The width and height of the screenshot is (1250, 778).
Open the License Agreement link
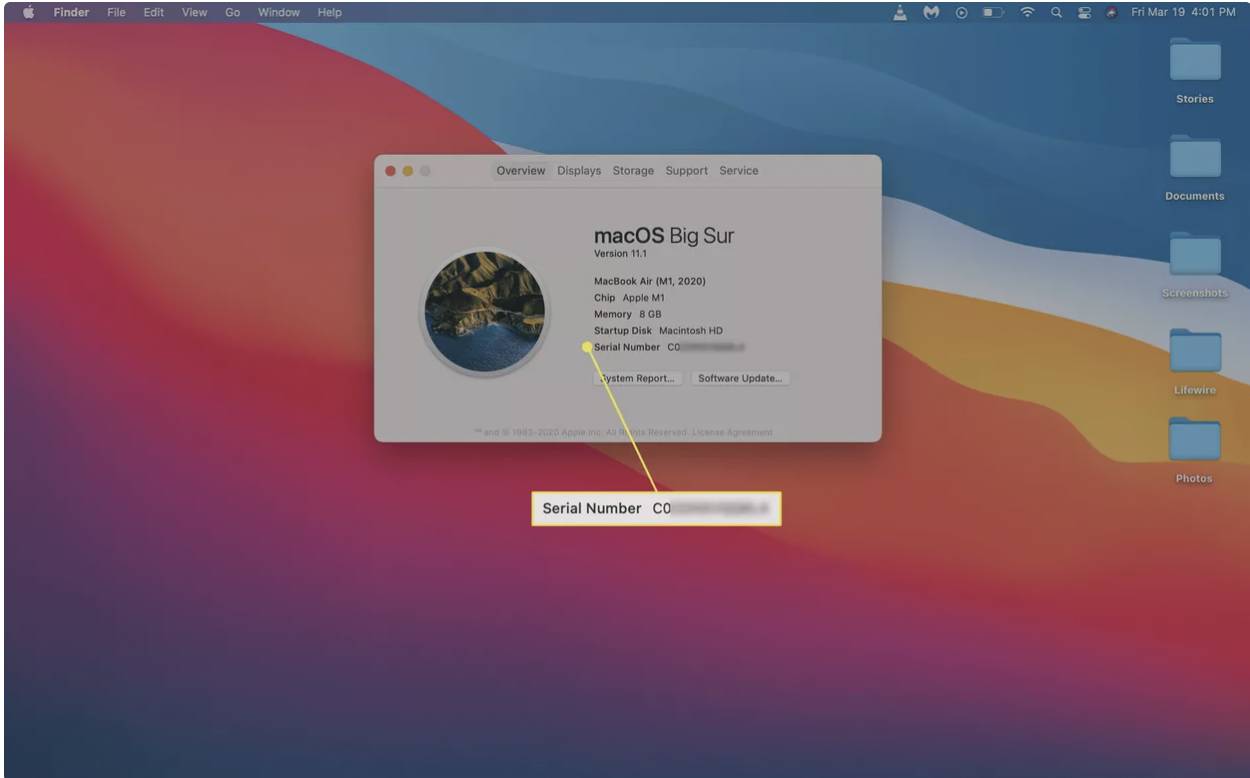pos(733,432)
